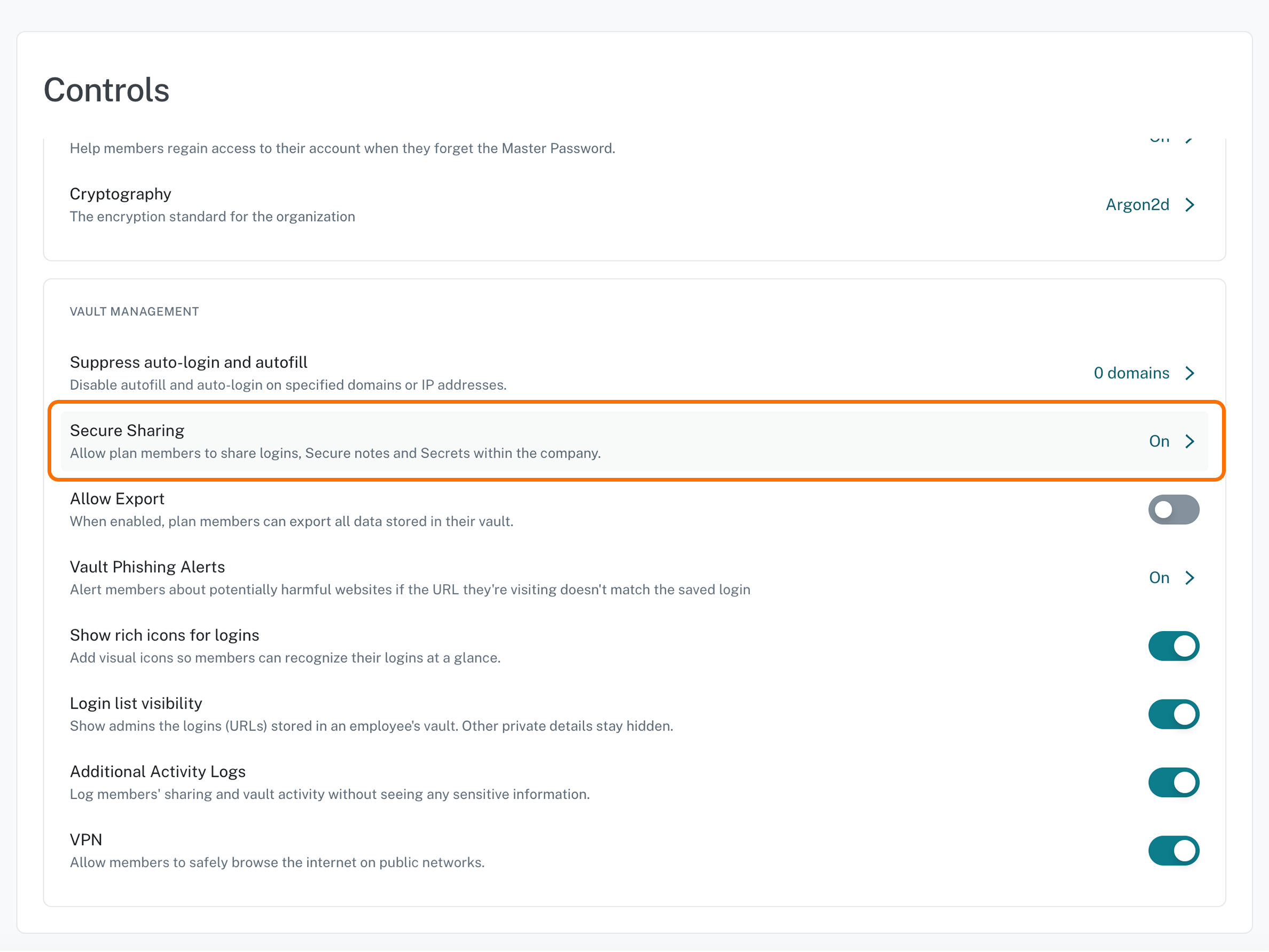Click 'Disable autofill and auto-login on specified domains' description
The image size is (1269, 952).
[288, 385]
